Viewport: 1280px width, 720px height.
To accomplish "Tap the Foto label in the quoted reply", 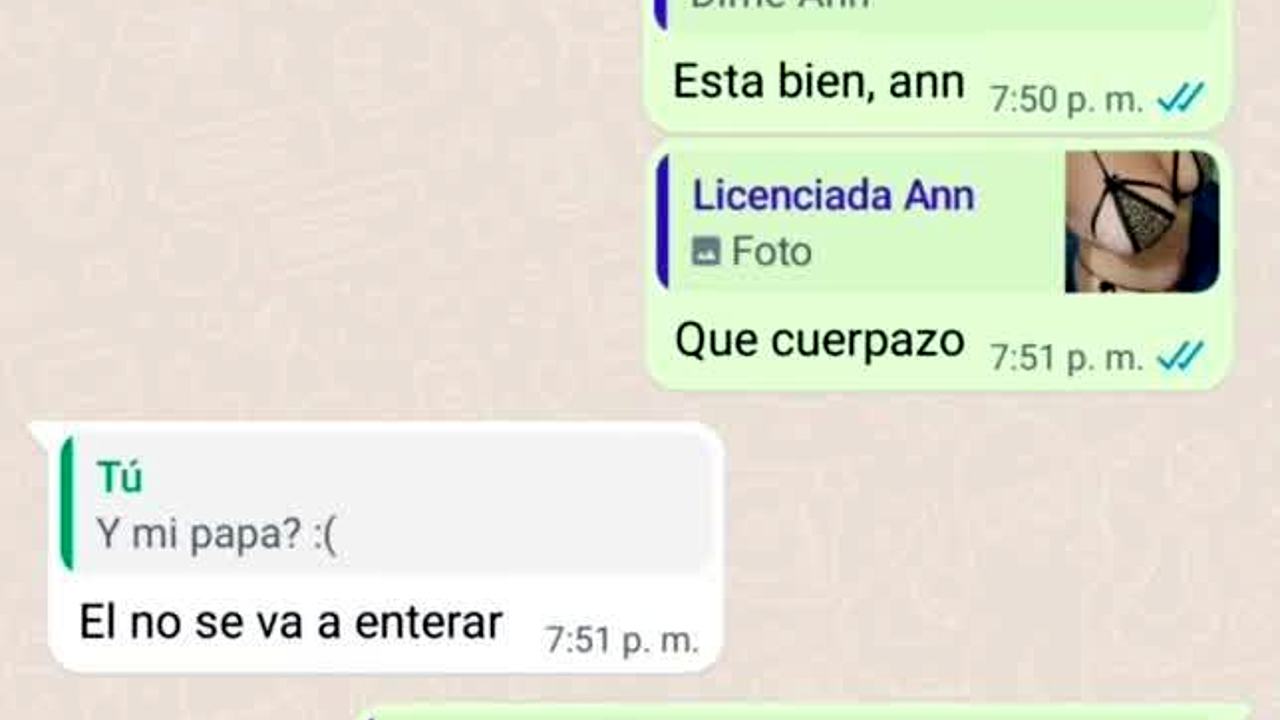I will tap(771, 251).
